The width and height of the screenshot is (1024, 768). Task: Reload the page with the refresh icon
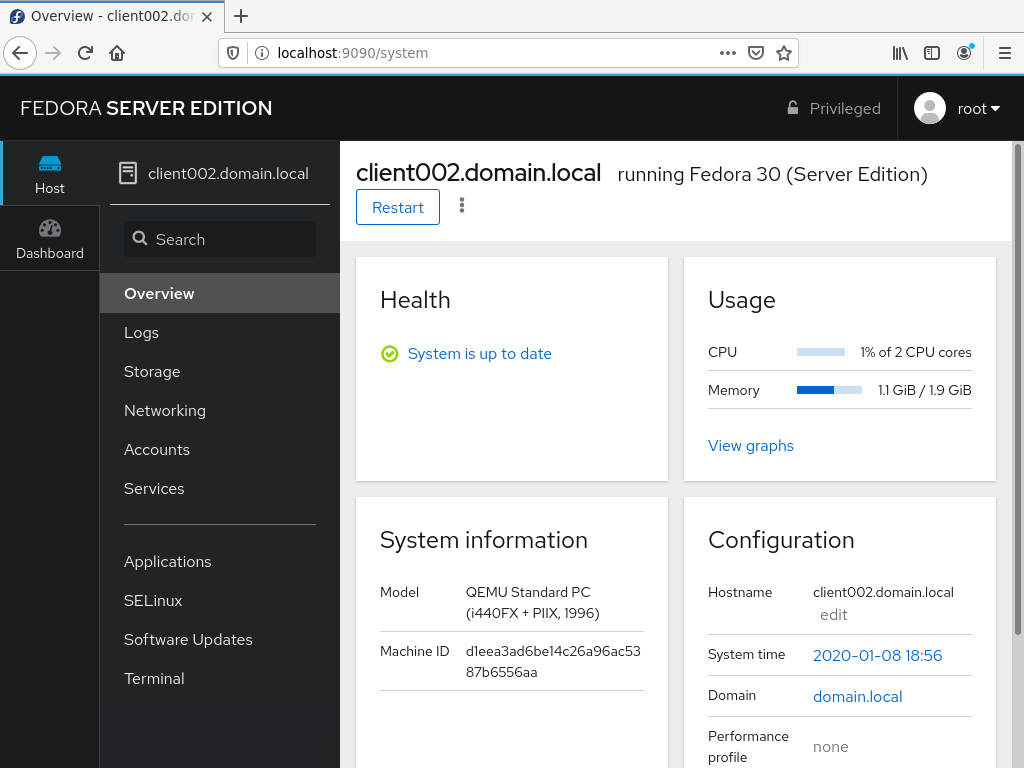pos(85,53)
